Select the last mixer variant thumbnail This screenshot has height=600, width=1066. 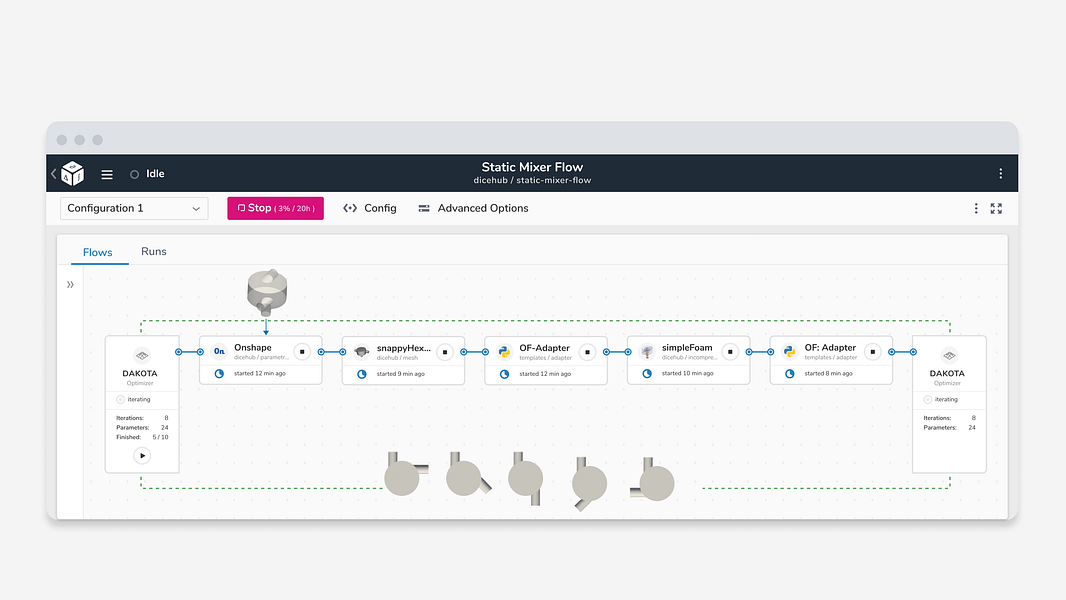click(x=652, y=480)
